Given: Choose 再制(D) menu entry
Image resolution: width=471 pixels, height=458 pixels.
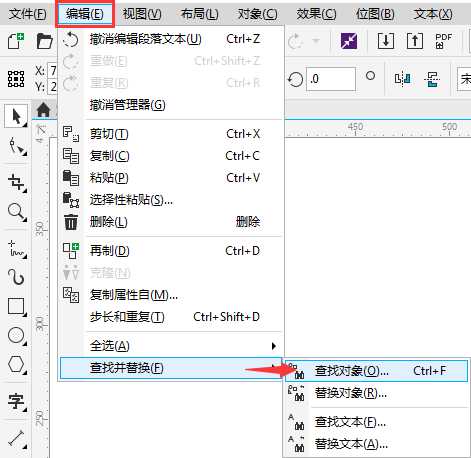Looking at the screenshot, I should click(171, 251).
